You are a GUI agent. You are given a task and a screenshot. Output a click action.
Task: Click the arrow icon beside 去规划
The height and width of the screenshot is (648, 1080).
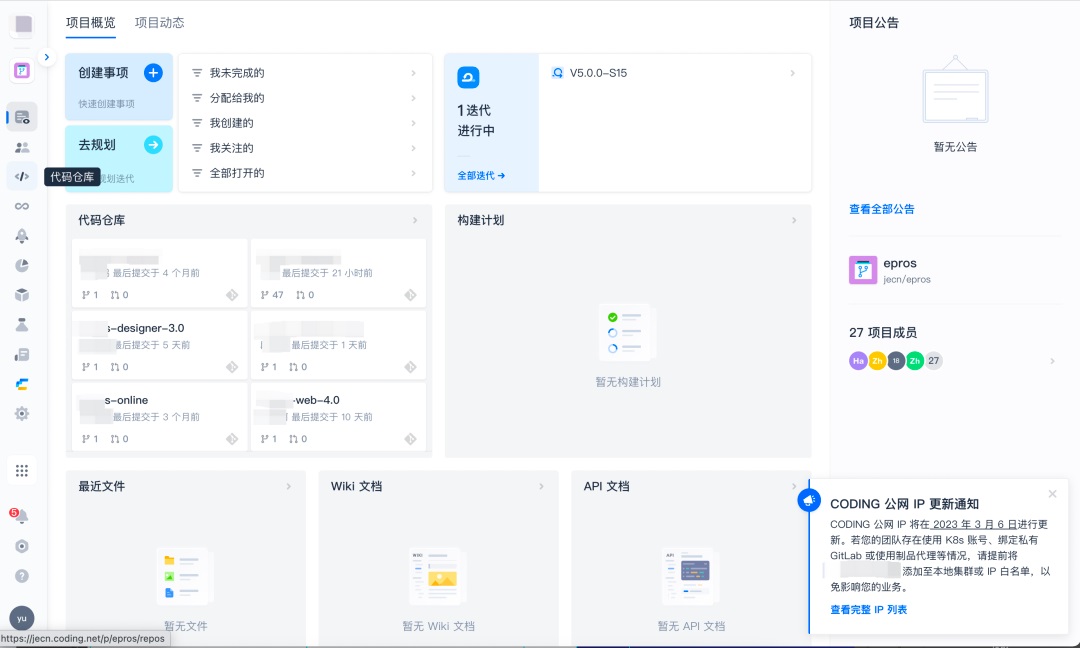click(x=153, y=145)
